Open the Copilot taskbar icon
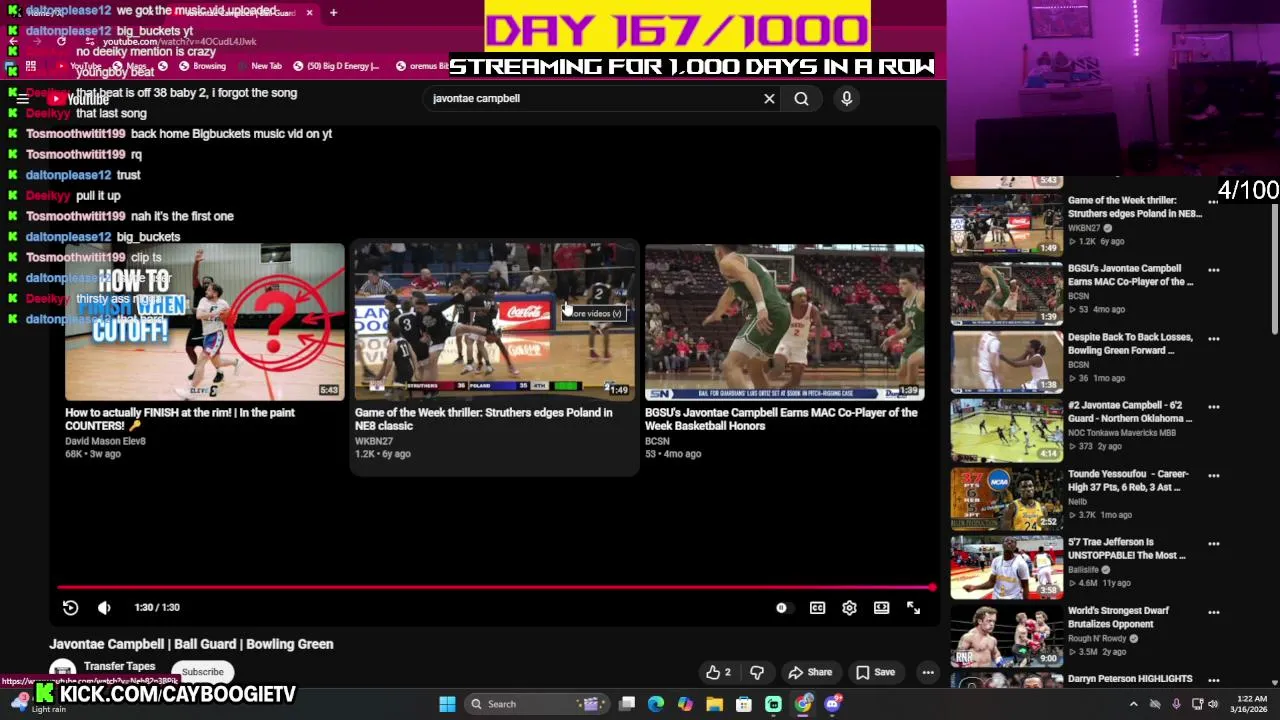The image size is (1280, 720). coord(685,704)
